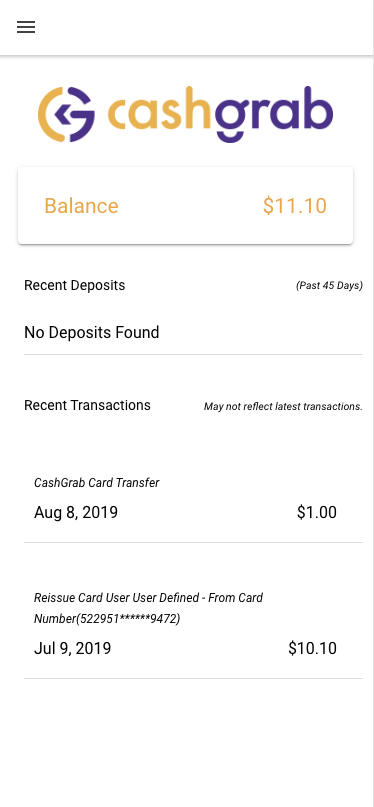Click the Jul 9, 2019 transaction date
This screenshot has width=374, height=807.
pos(73,648)
